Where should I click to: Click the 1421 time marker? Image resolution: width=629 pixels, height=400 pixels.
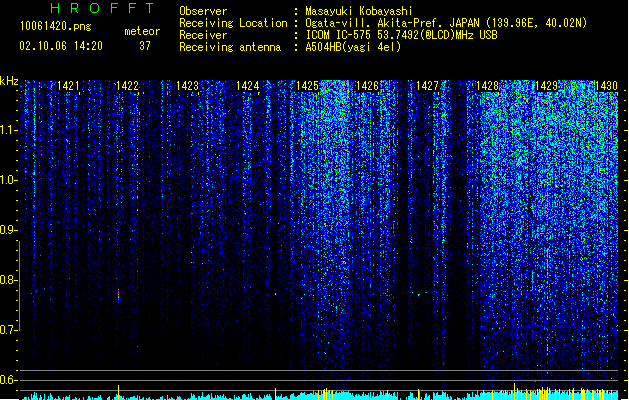[69, 86]
